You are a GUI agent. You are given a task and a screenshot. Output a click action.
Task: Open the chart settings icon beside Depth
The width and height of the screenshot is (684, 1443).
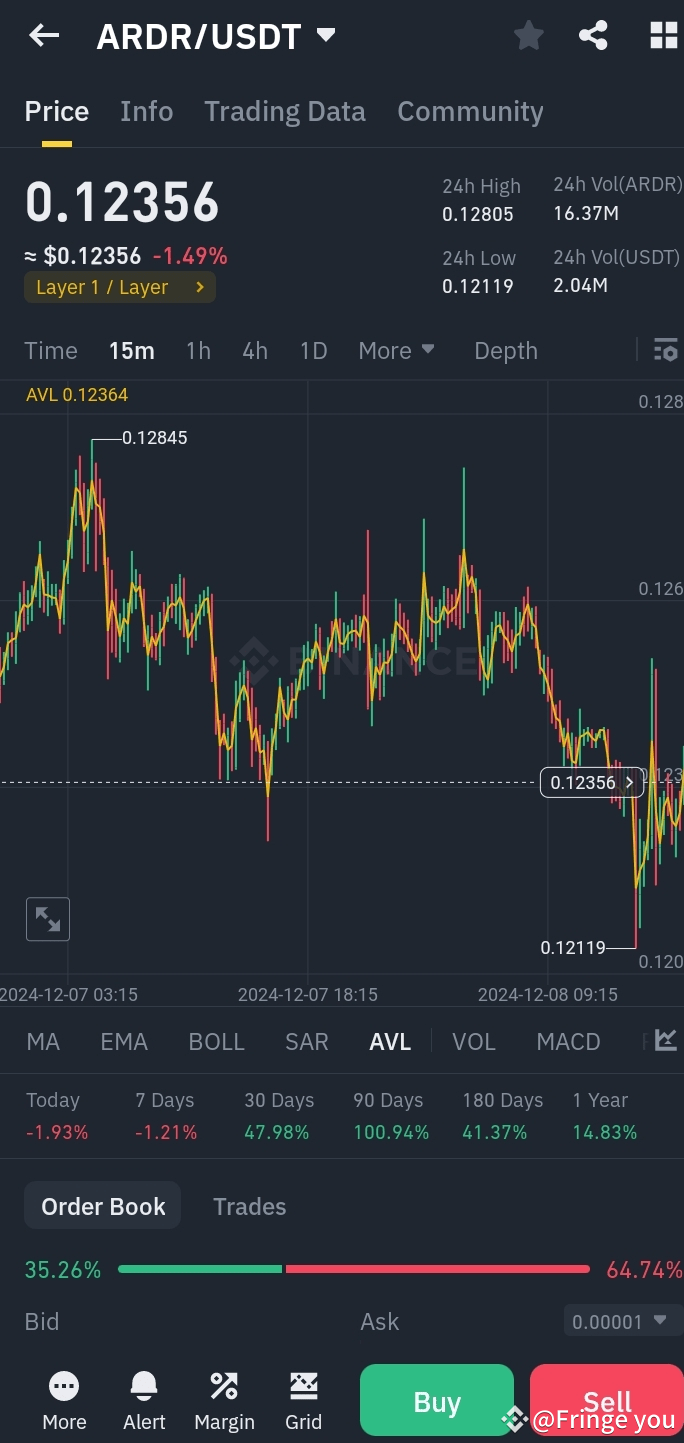click(x=664, y=350)
